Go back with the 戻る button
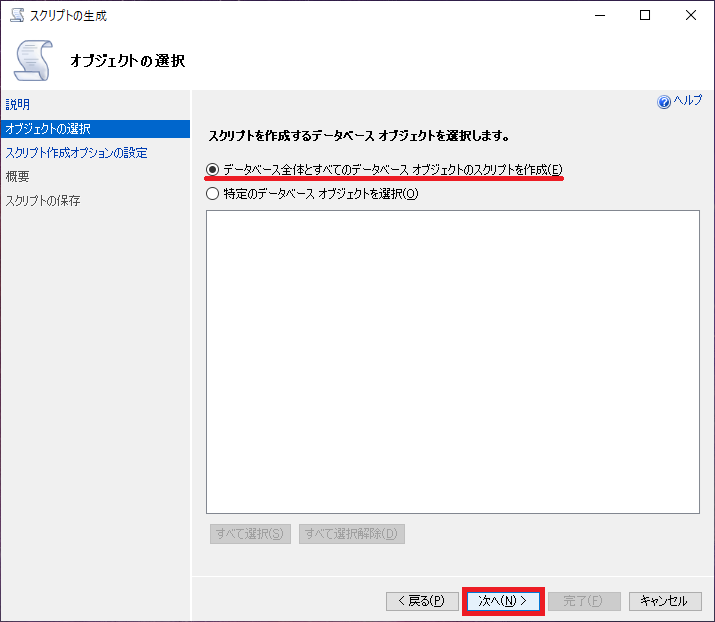 [422, 601]
